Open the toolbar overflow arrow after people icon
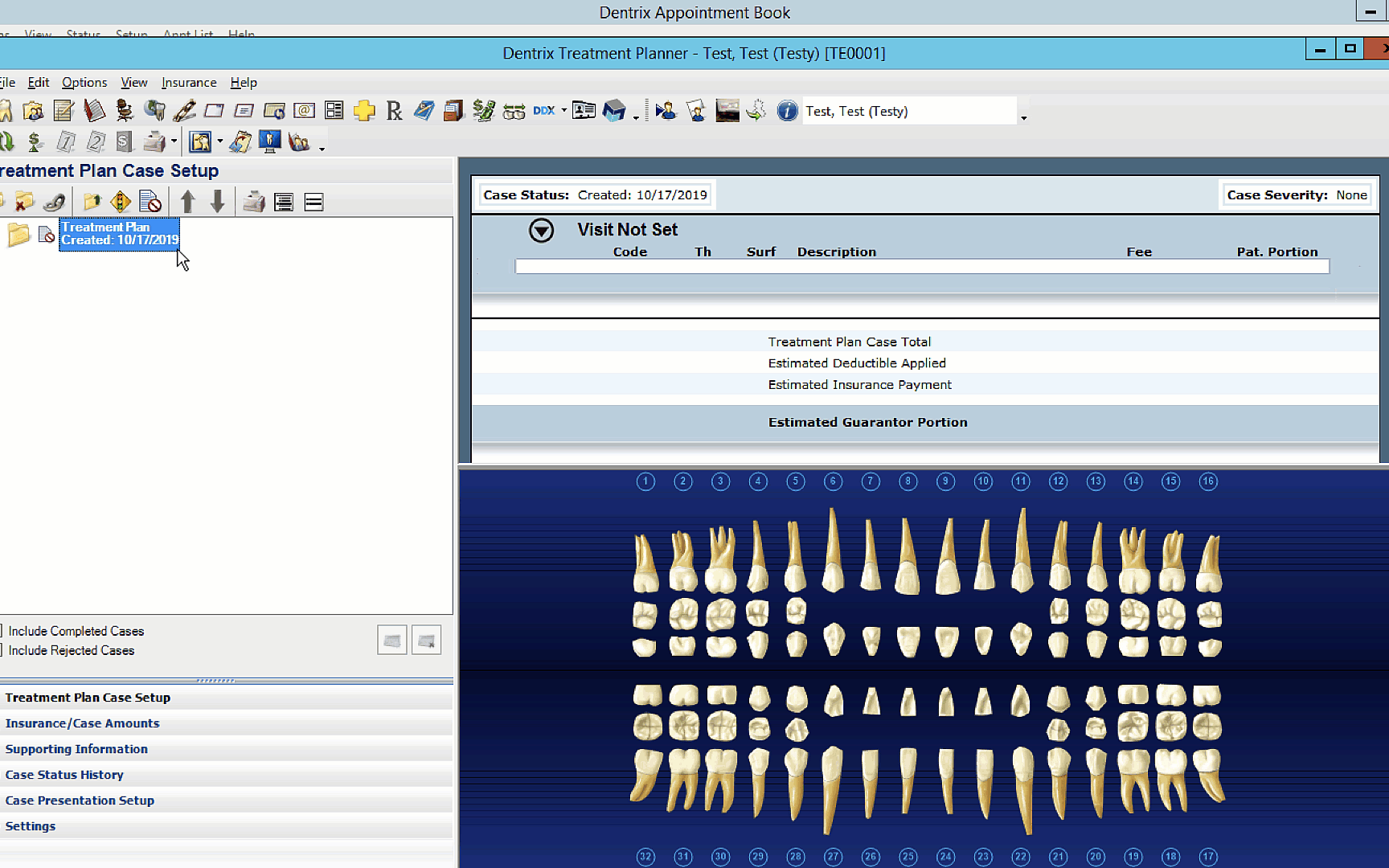This screenshot has width=1389, height=868. click(322, 149)
